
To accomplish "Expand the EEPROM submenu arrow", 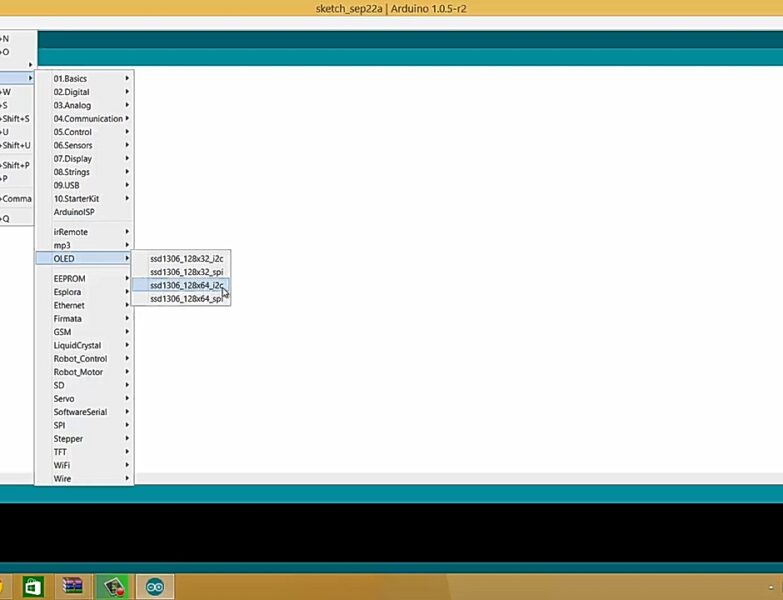I will (127, 278).
